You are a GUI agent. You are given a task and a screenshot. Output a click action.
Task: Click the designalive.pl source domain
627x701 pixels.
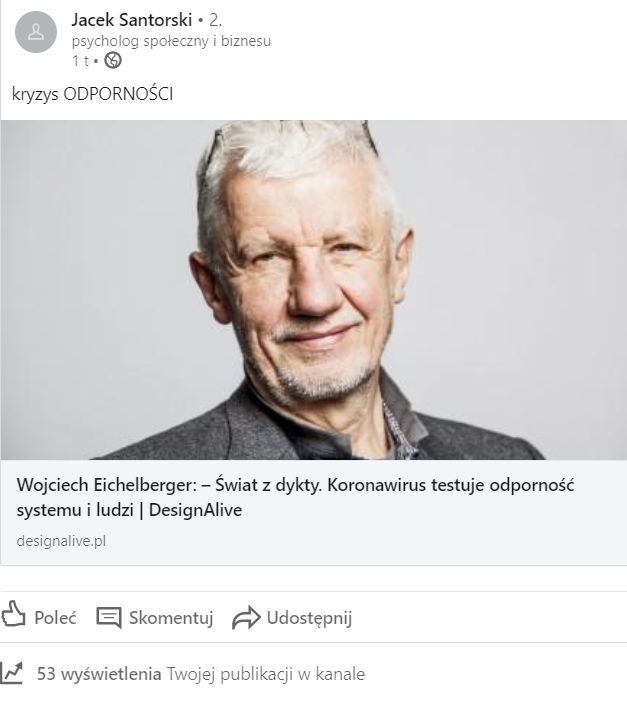click(61, 541)
